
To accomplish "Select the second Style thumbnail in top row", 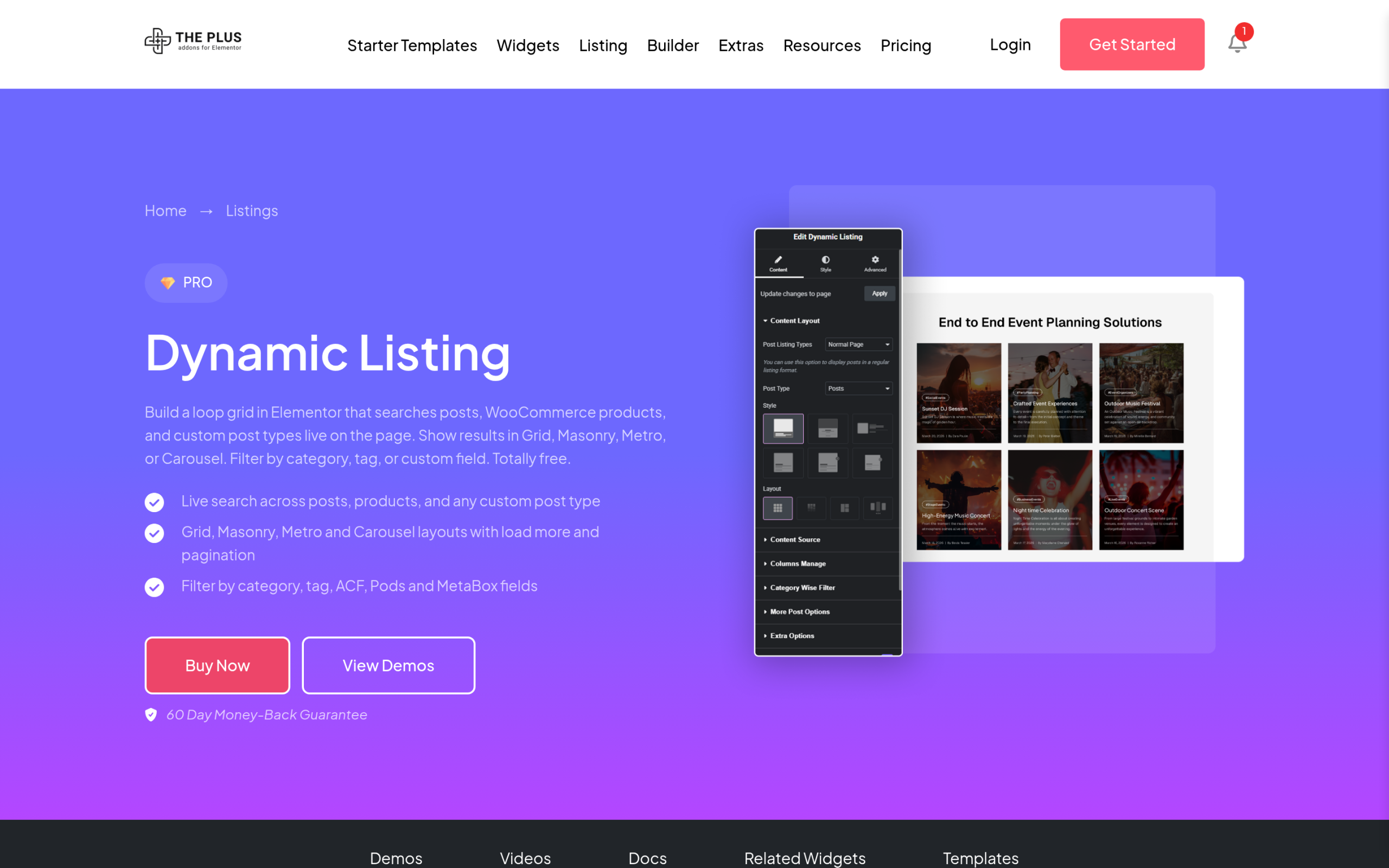I will tap(827, 428).
